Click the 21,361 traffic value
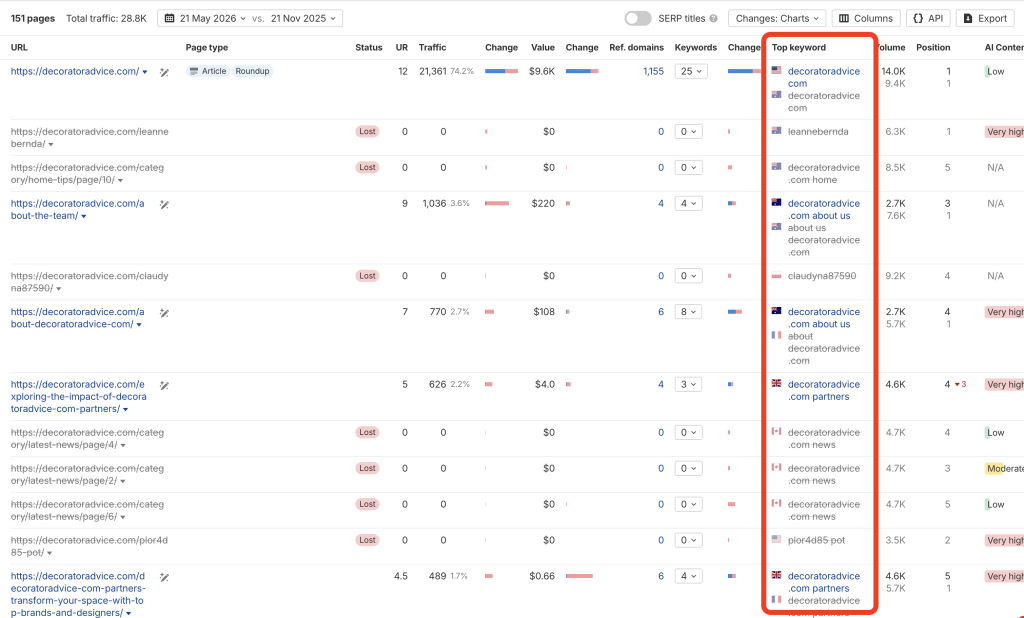The height and width of the screenshot is (618, 1024). (432, 71)
